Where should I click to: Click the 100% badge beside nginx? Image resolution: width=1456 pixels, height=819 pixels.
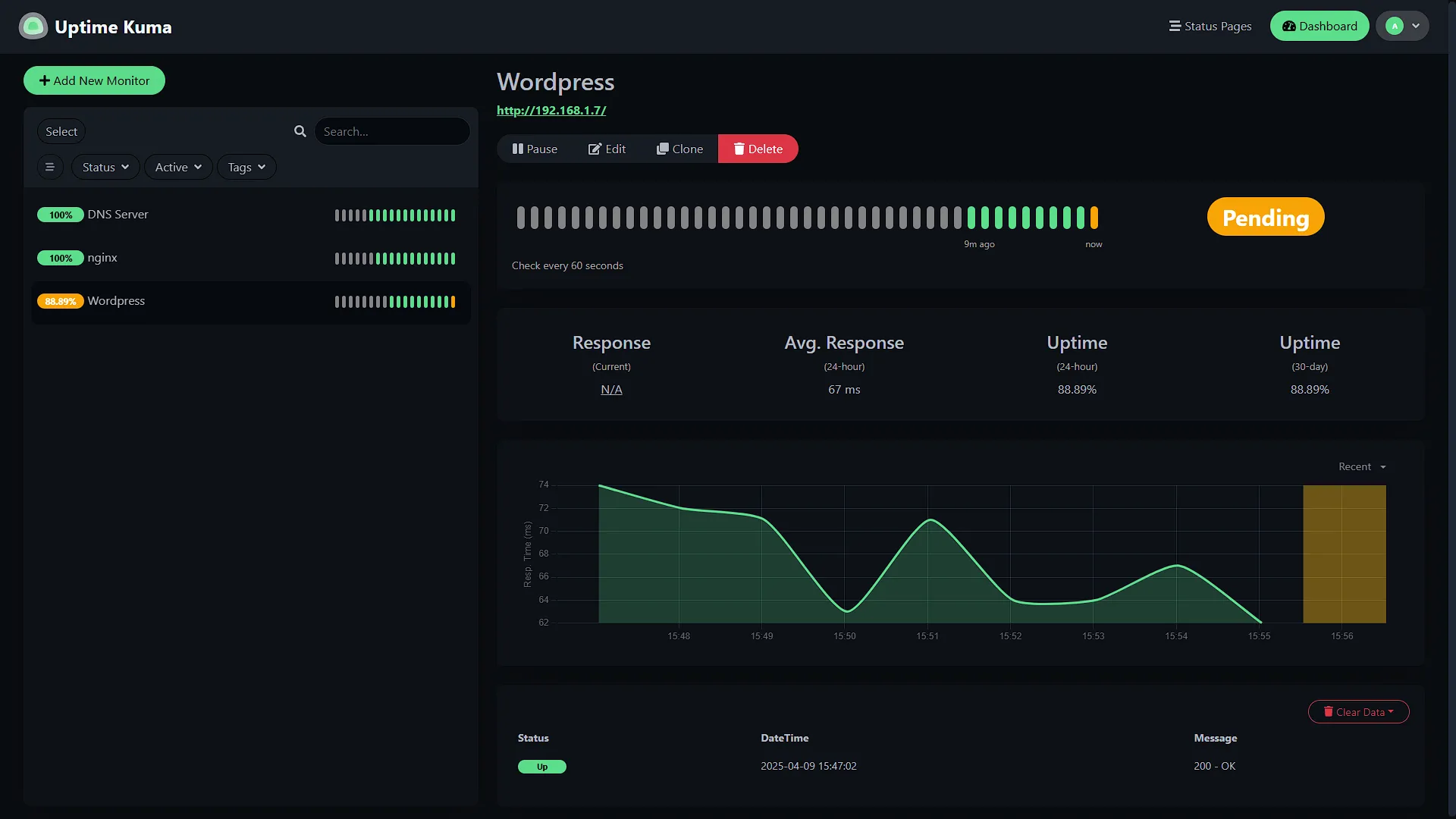click(61, 258)
